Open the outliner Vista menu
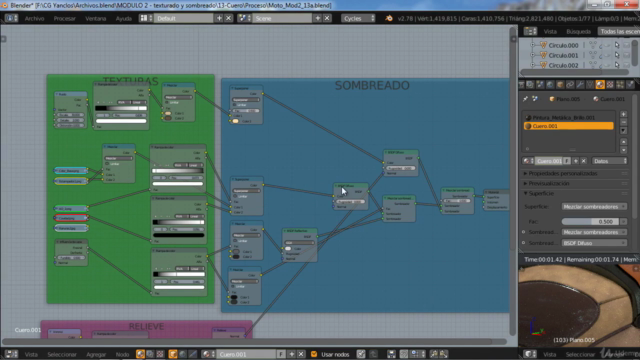 click(x=550, y=31)
